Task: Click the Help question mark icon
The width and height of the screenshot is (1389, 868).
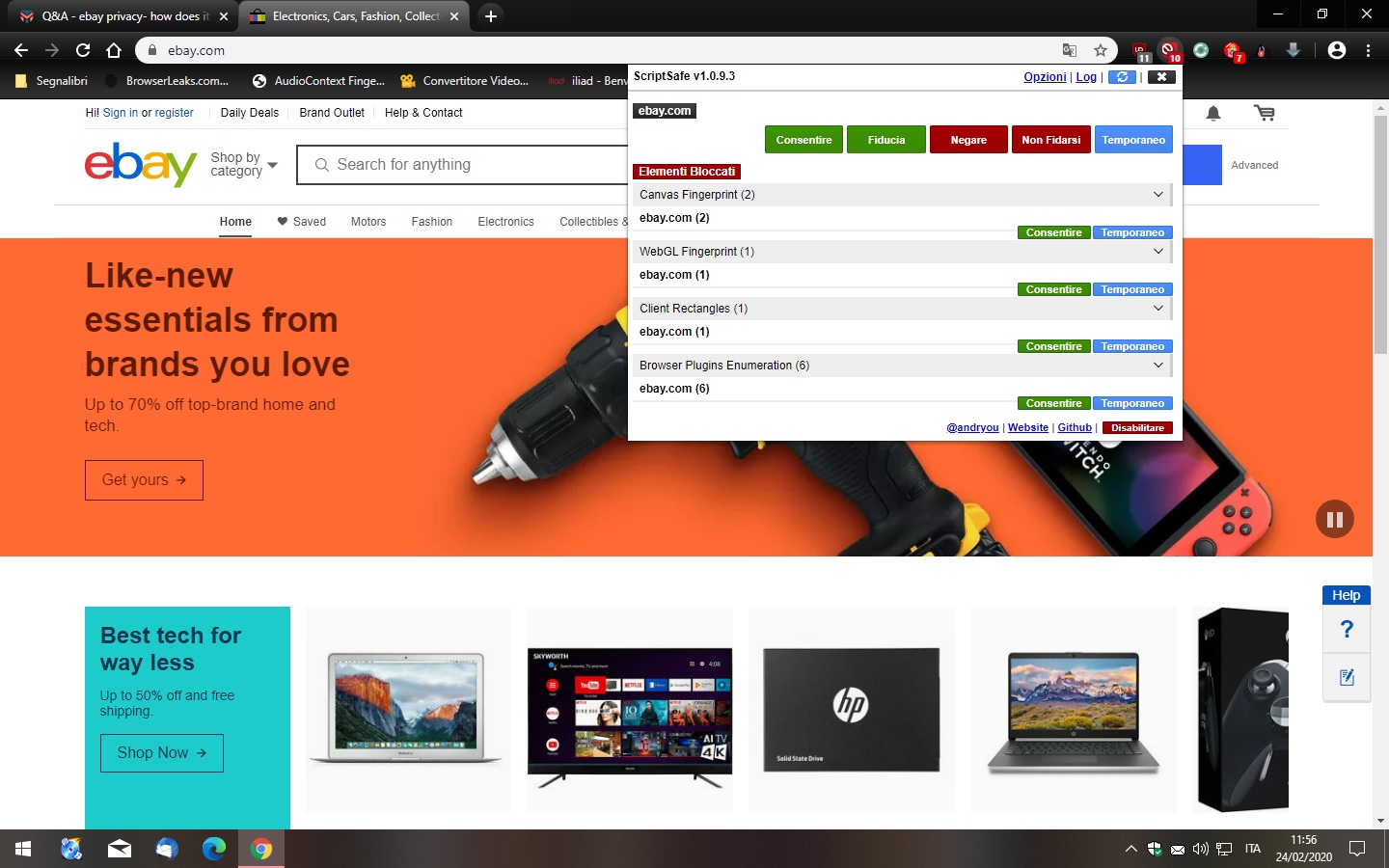Action: [1347, 630]
